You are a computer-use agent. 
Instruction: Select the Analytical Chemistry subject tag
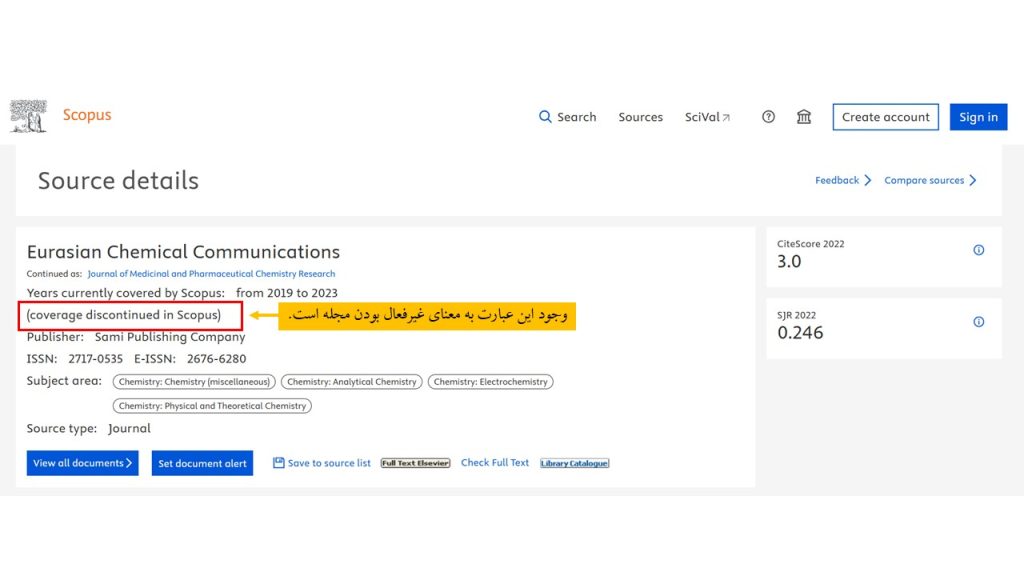351,381
